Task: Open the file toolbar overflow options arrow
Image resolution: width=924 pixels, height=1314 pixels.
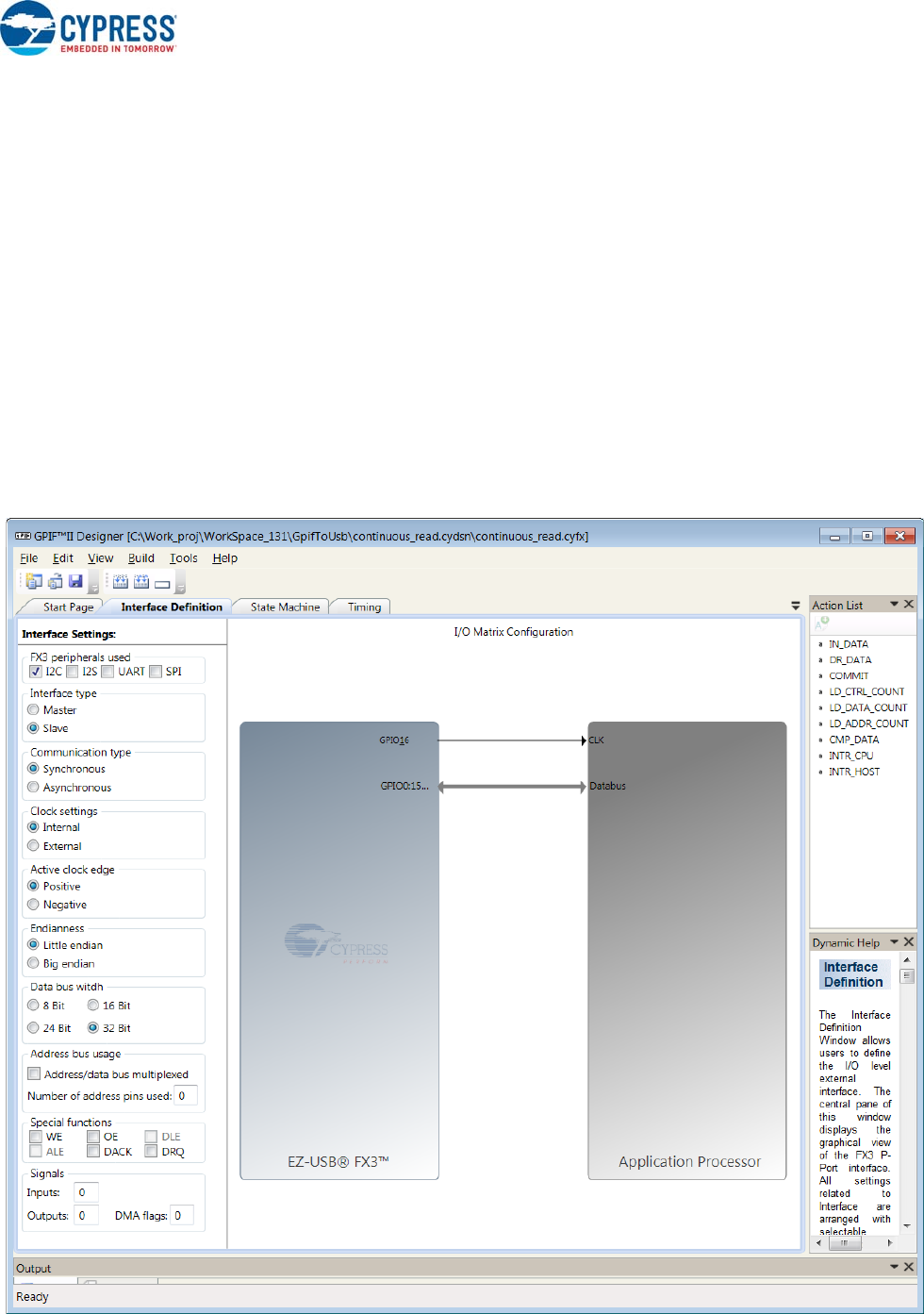Action: 93,584
